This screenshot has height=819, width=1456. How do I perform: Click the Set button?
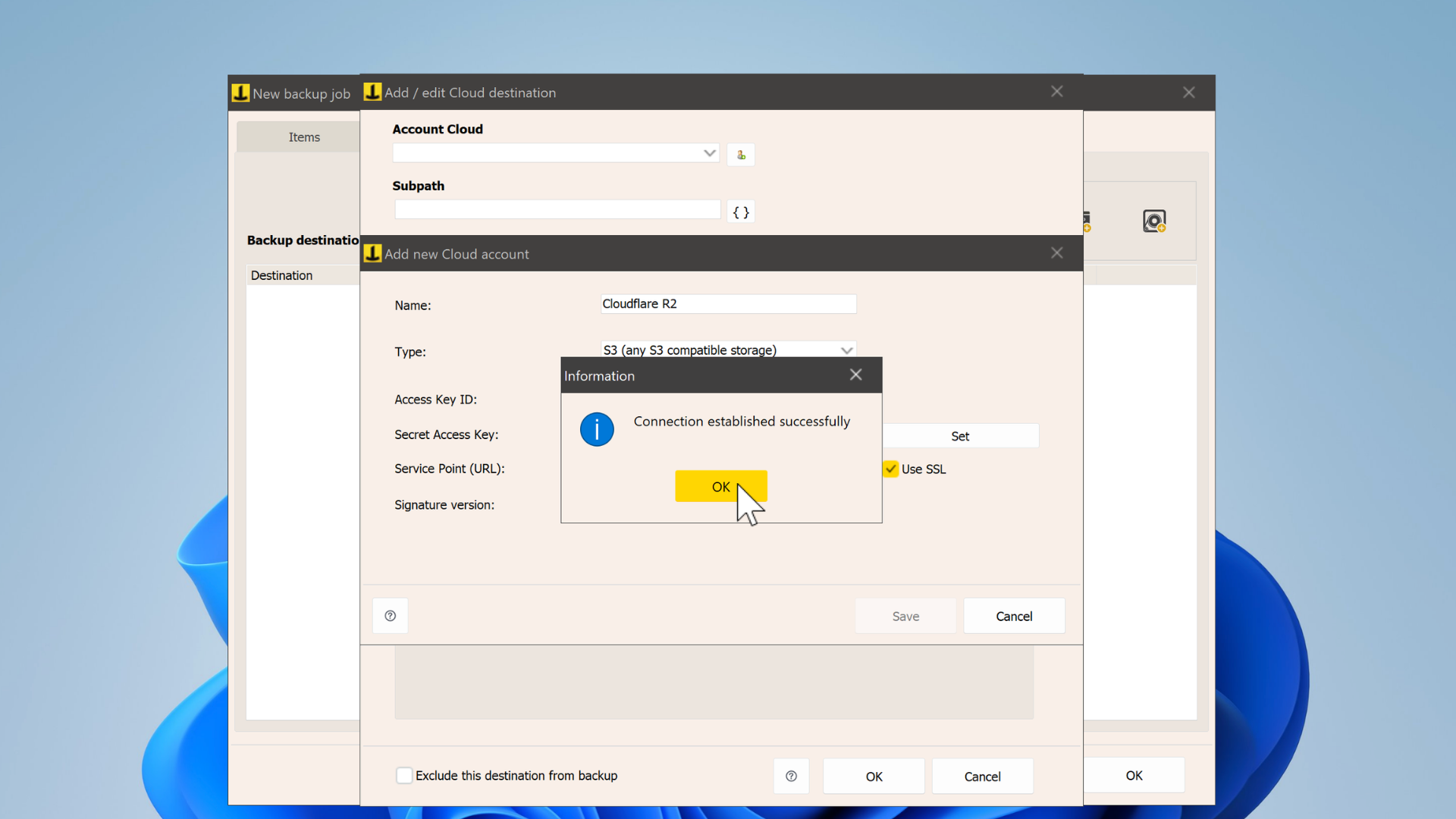(960, 436)
